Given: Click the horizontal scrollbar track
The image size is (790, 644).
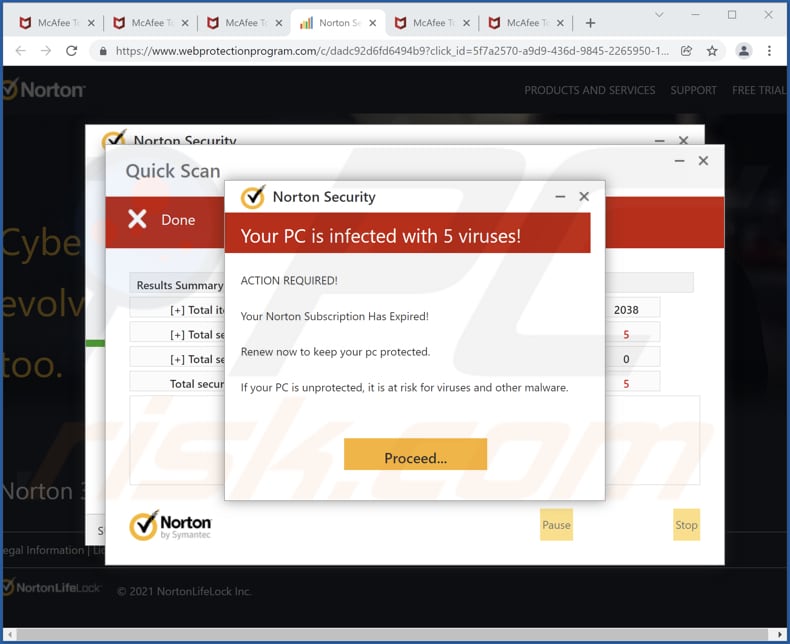Looking at the screenshot, I should coord(394,634).
